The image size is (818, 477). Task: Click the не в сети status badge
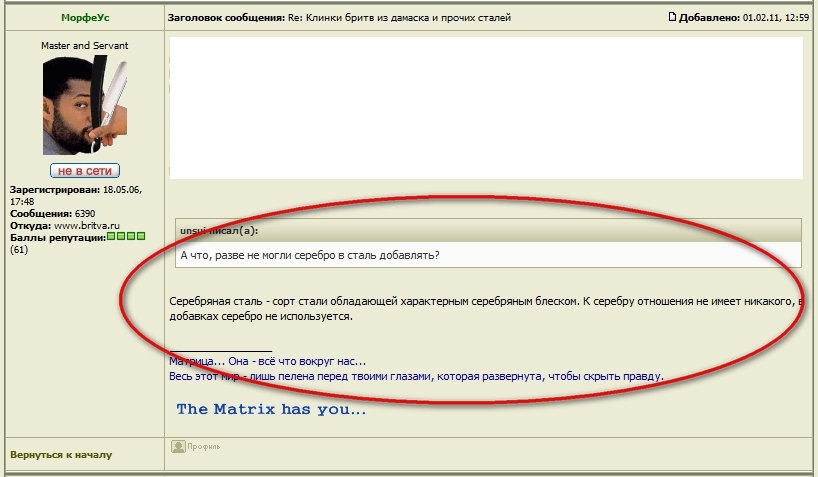point(85,171)
